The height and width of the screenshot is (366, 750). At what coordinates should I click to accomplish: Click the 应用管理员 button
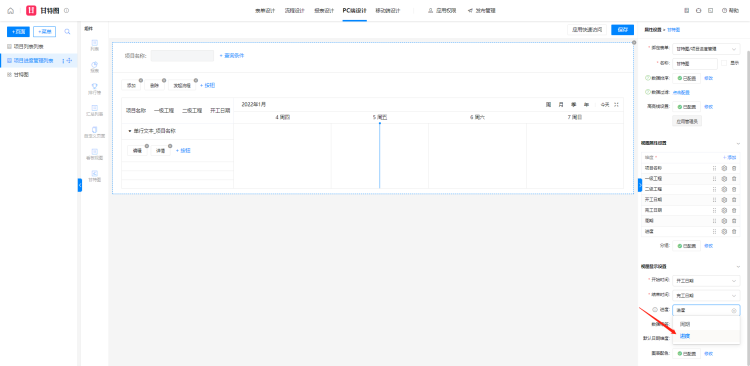pos(687,121)
